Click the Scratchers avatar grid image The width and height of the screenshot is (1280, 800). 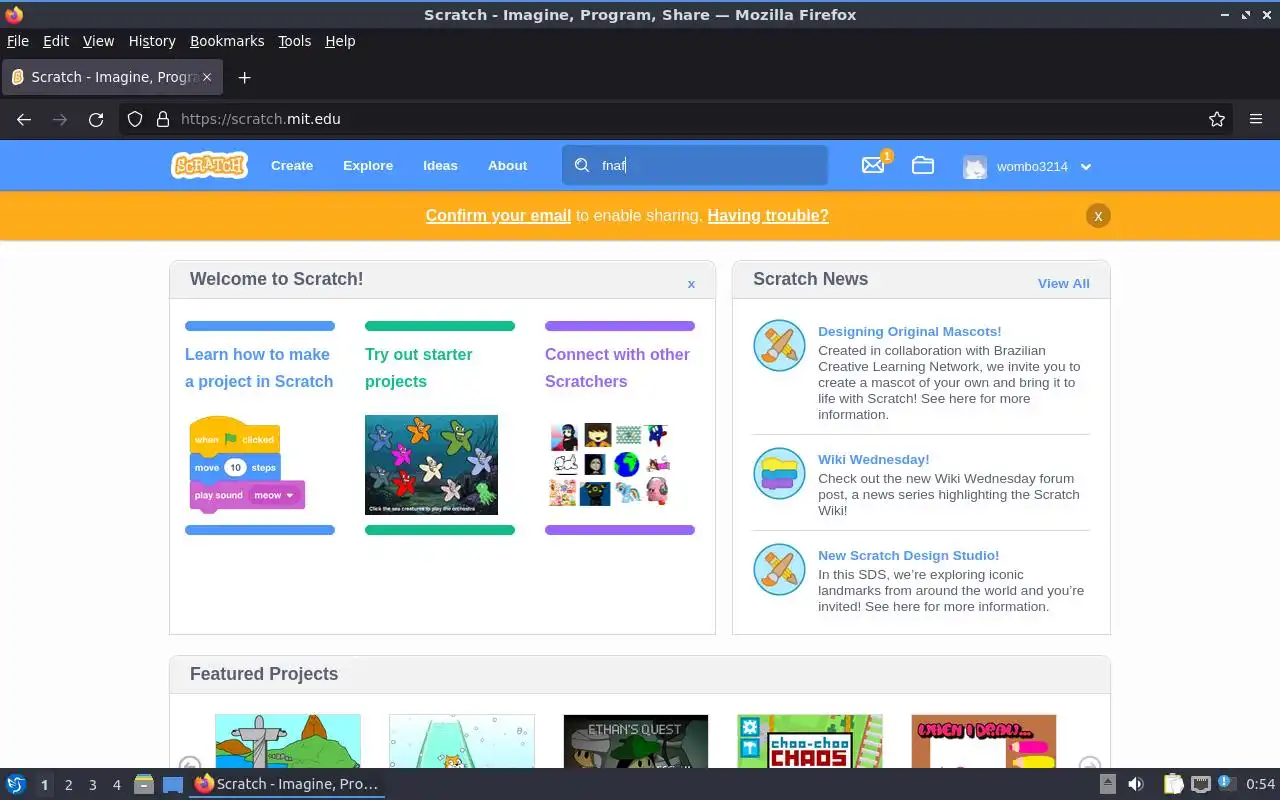(609, 464)
